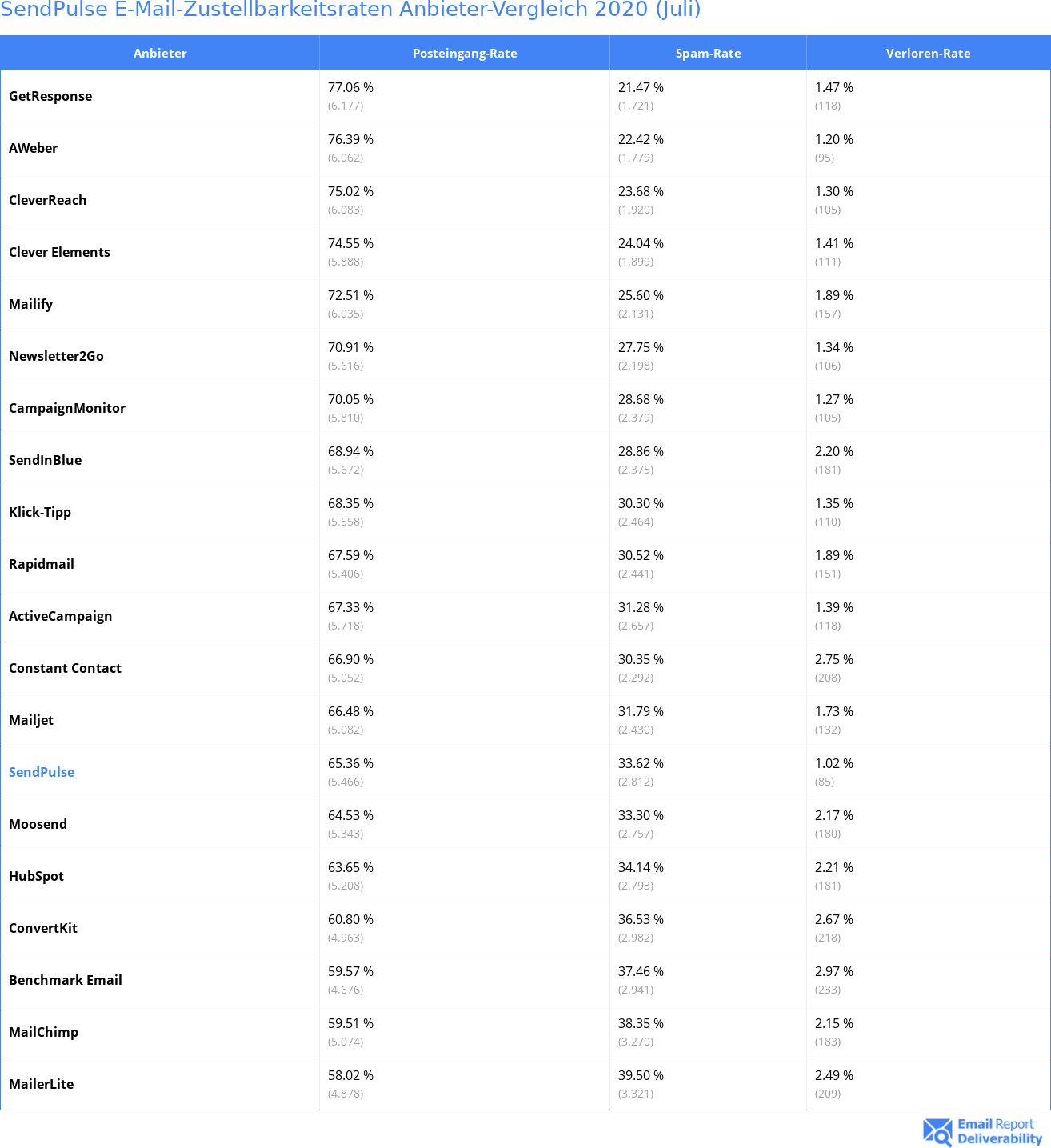
Task: Sort by the Anbieter column header
Action: pos(160,54)
